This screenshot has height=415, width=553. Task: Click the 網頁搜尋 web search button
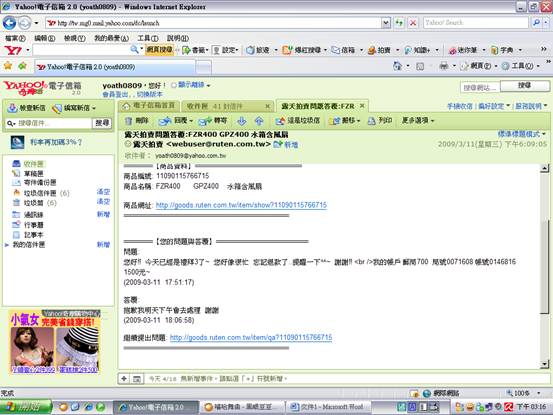159,50
